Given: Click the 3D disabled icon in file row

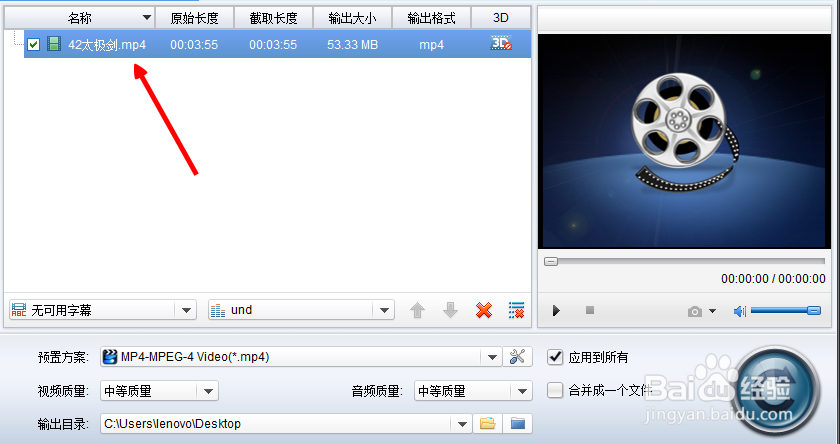Looking at the screenshot, I should [x=501, y=43].
